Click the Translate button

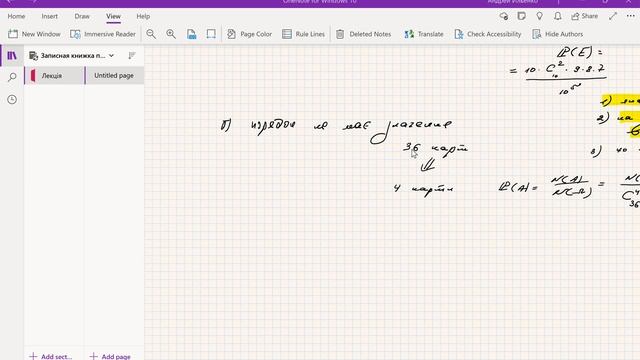(424, 34)
